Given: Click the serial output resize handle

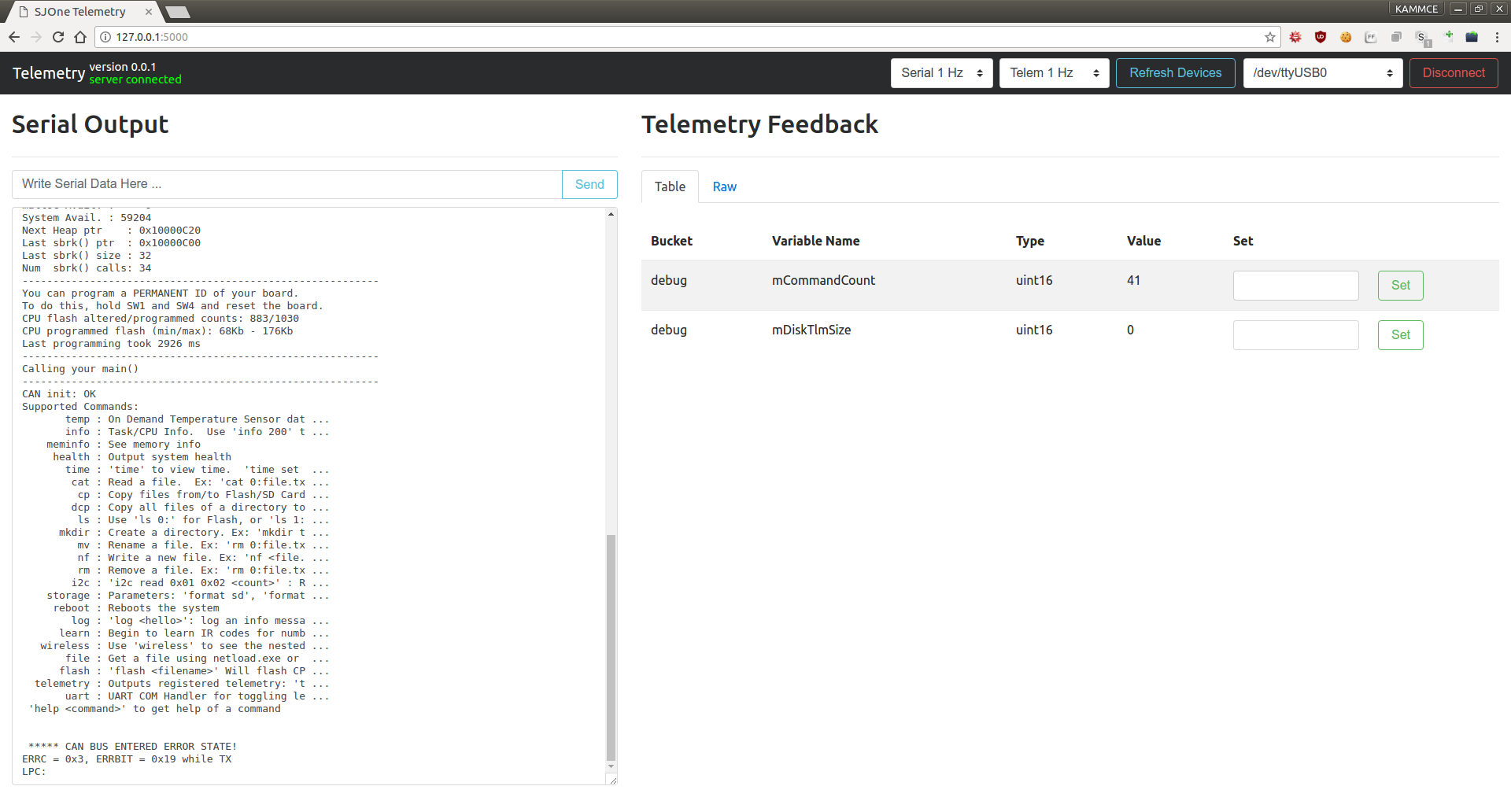Looking at the screenshot, I should coord(612,779).
